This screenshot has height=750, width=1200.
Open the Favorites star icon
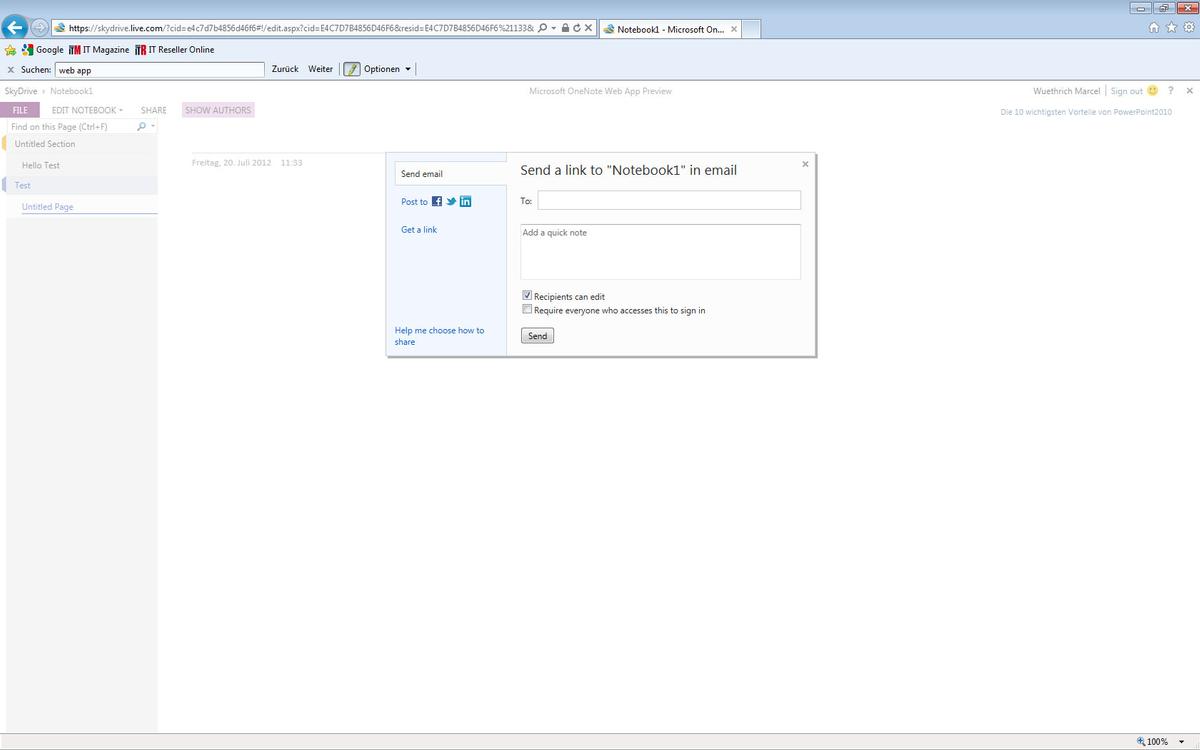point(1171,28)
